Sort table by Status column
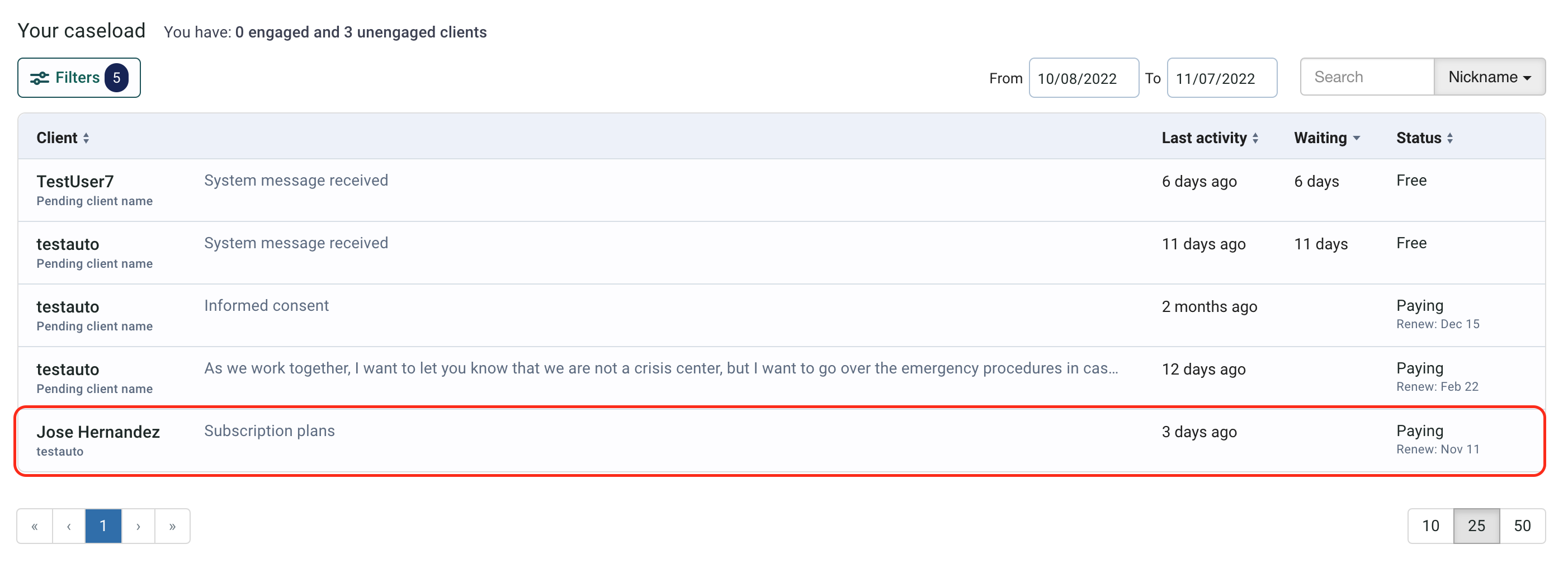Screen dimensions: 1568x568 click(x=1424, y=138)
